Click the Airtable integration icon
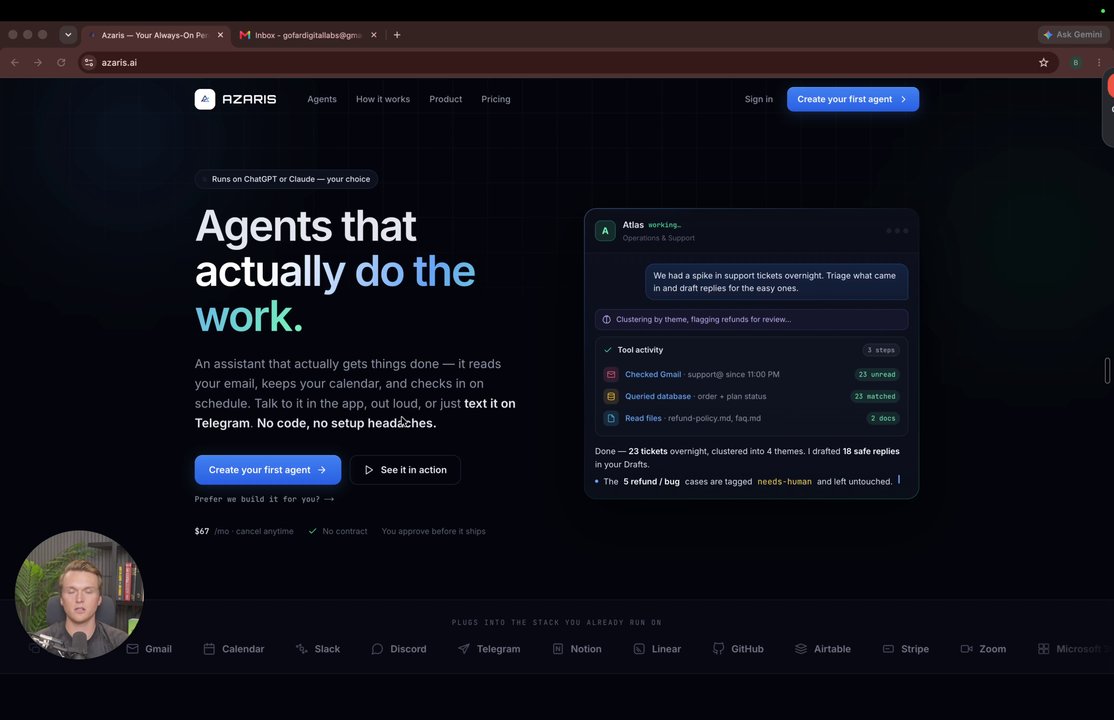1114x720 pixels. click(x=801, y=649)
